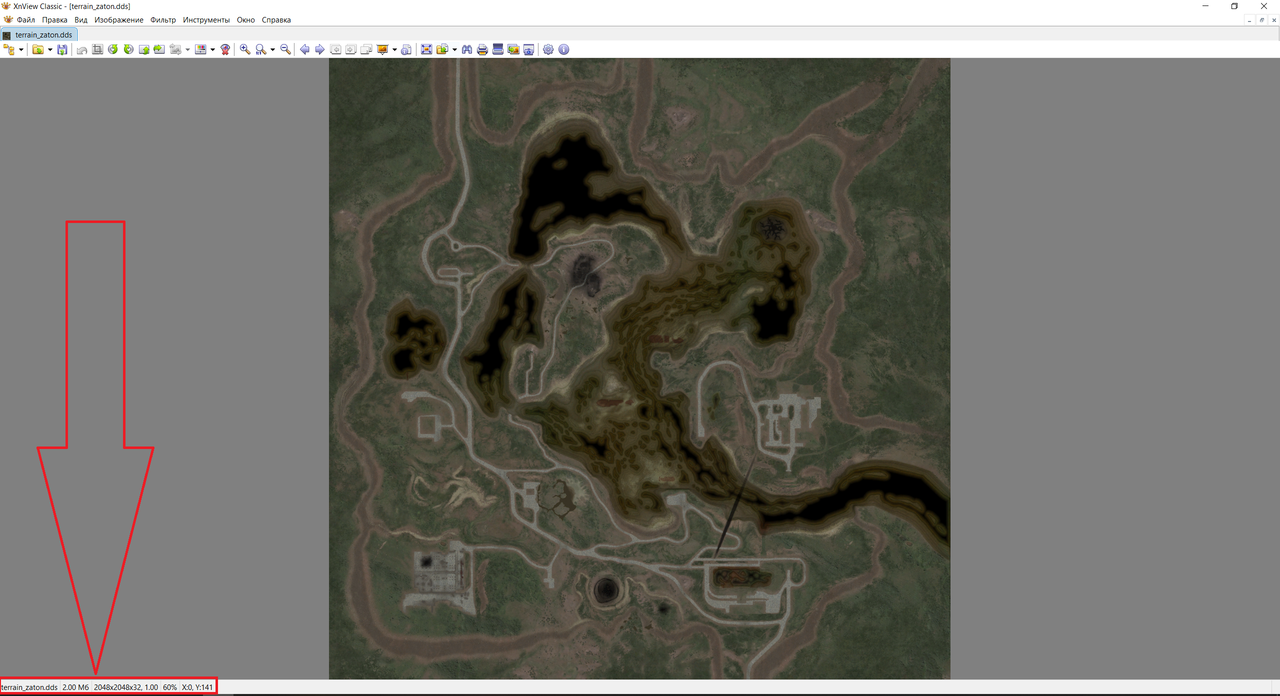Viewport: 1280px width, 696px height.
Task: Click the screen Capture icon
Action: [513, 49]
